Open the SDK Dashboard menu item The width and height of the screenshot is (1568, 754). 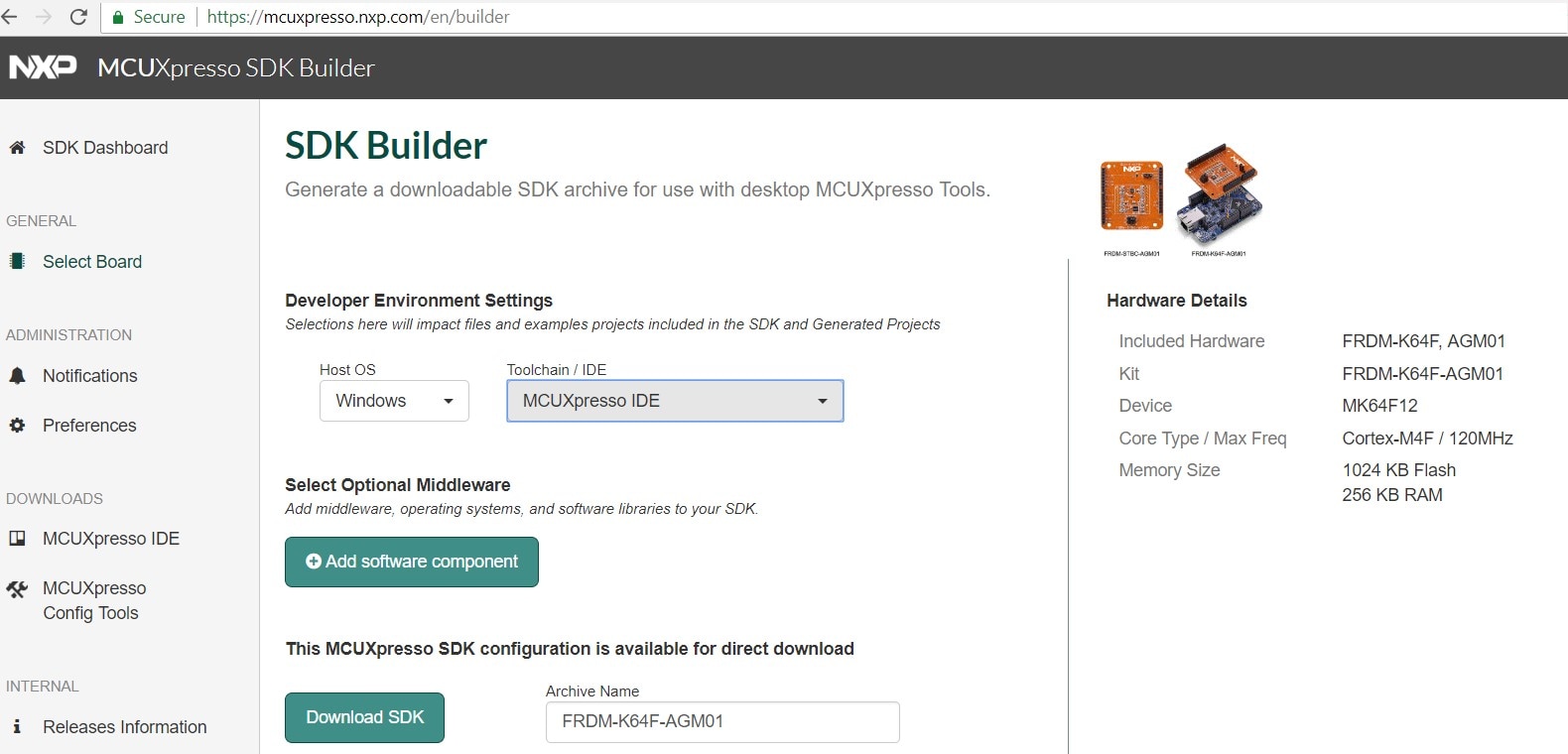[x=105, y=148]
